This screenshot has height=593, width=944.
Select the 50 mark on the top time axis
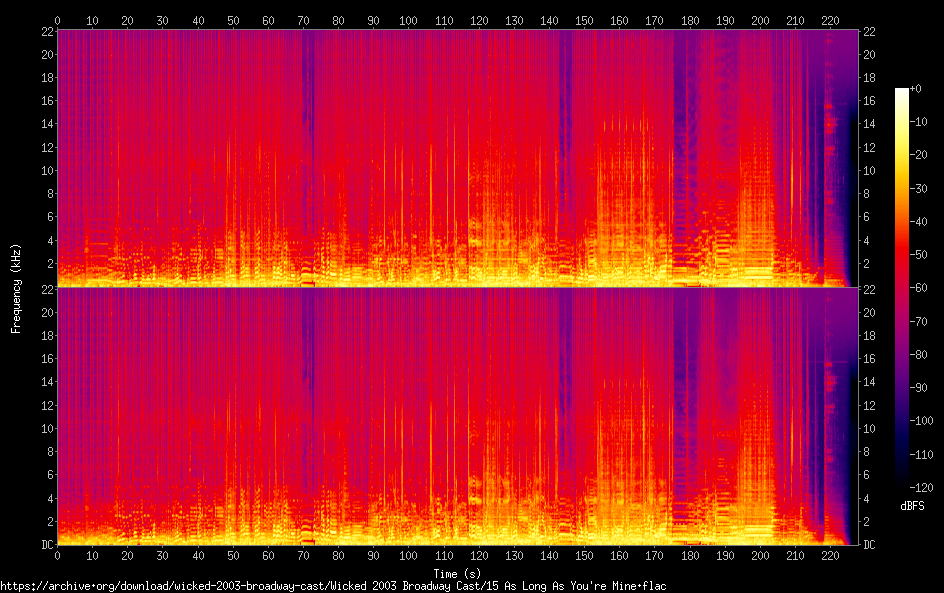point(233,20)
